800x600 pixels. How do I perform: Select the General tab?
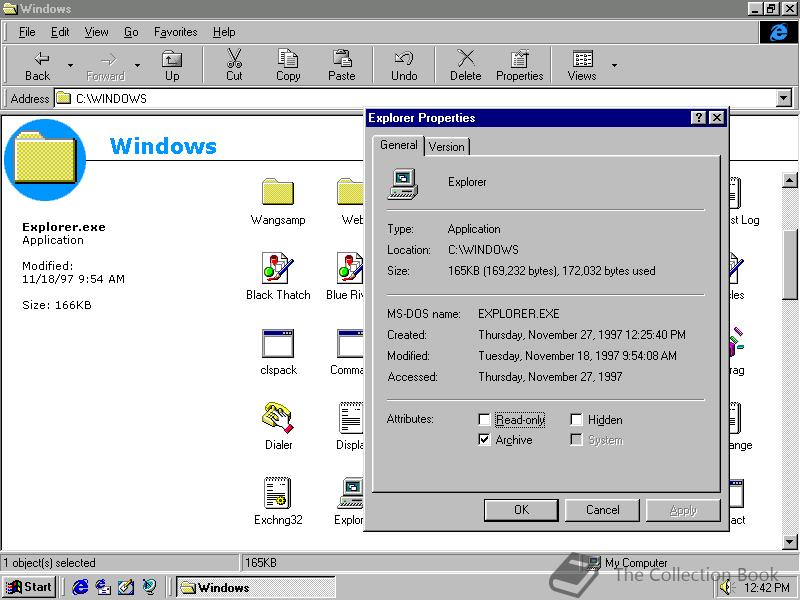[x=398, y=145]
